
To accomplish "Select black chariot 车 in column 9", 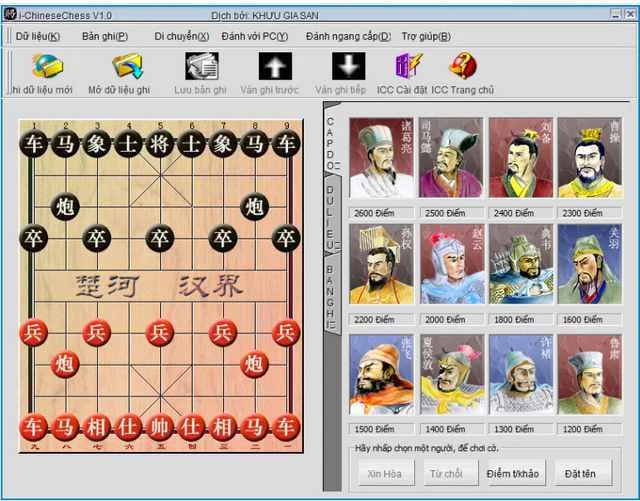I will click(x=286, y=144).
